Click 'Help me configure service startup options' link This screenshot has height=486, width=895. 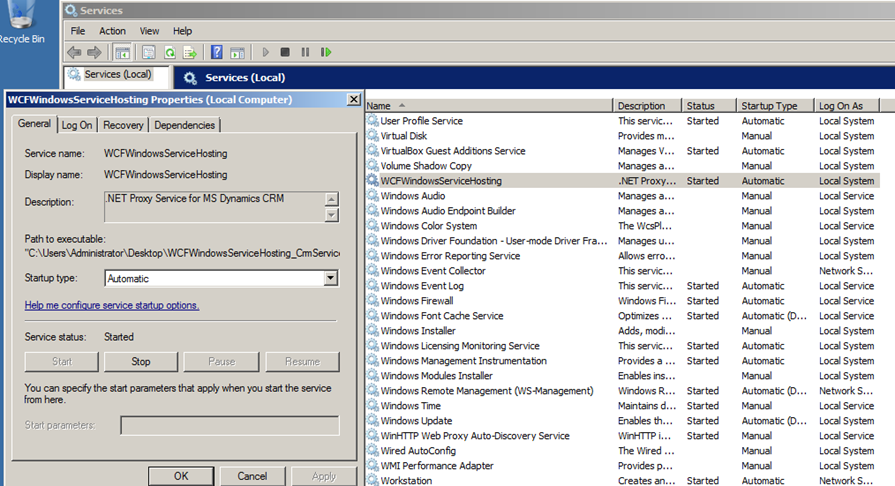point(112,305)
